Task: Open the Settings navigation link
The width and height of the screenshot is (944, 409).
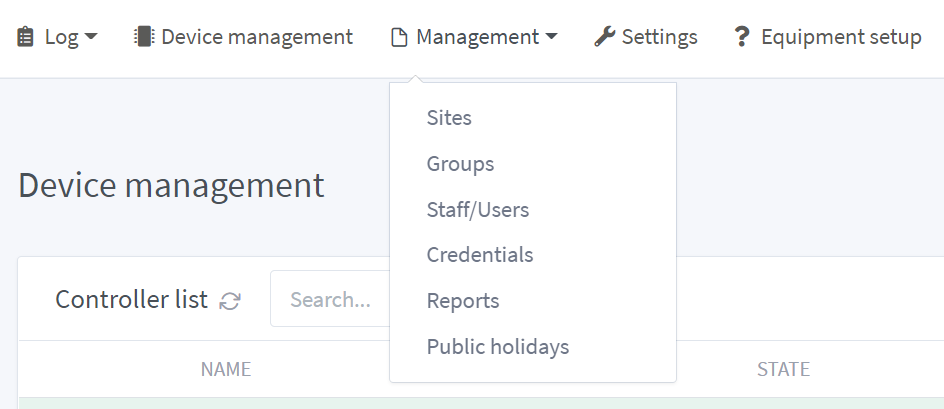Action: 659,38
